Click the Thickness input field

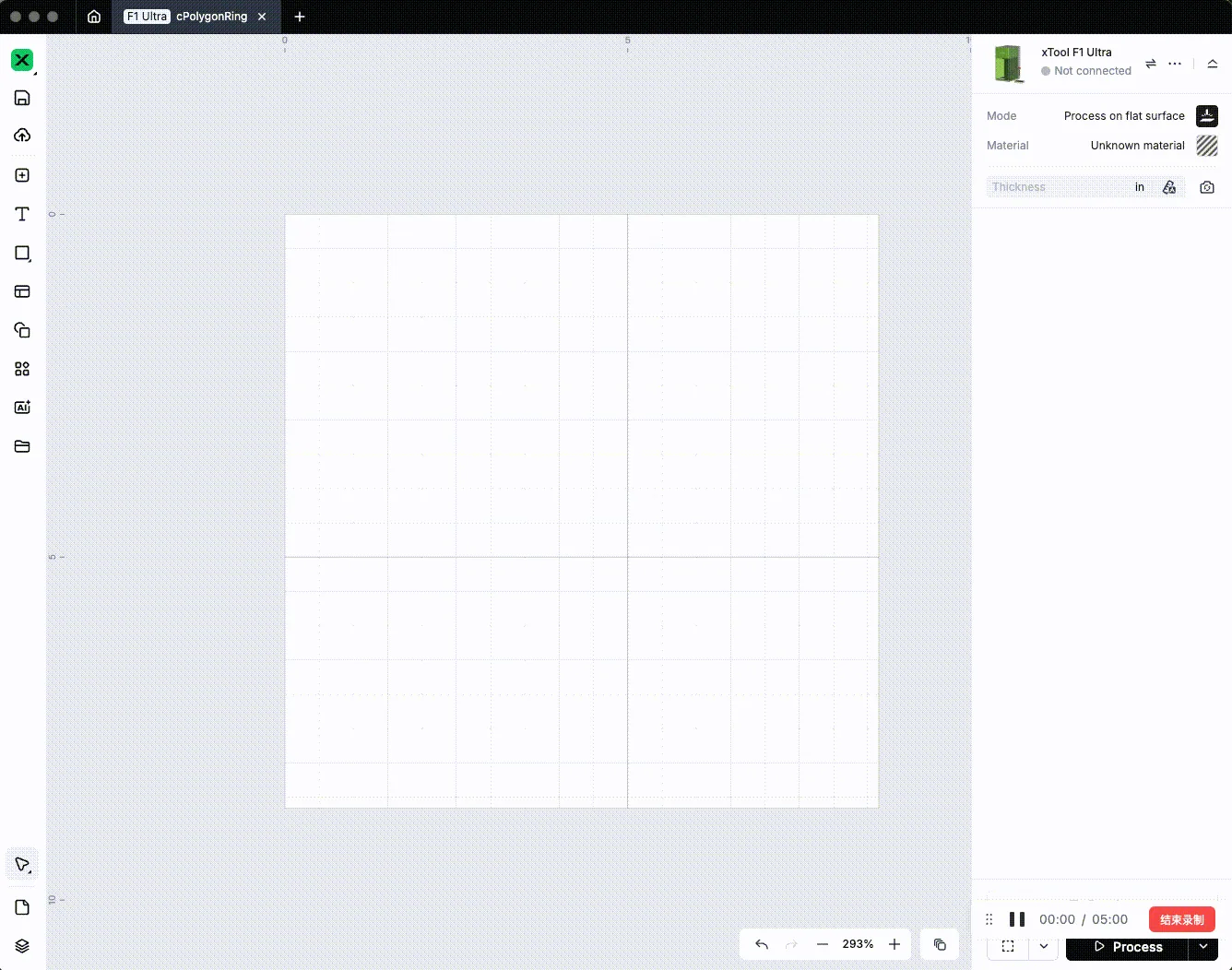1060,187
